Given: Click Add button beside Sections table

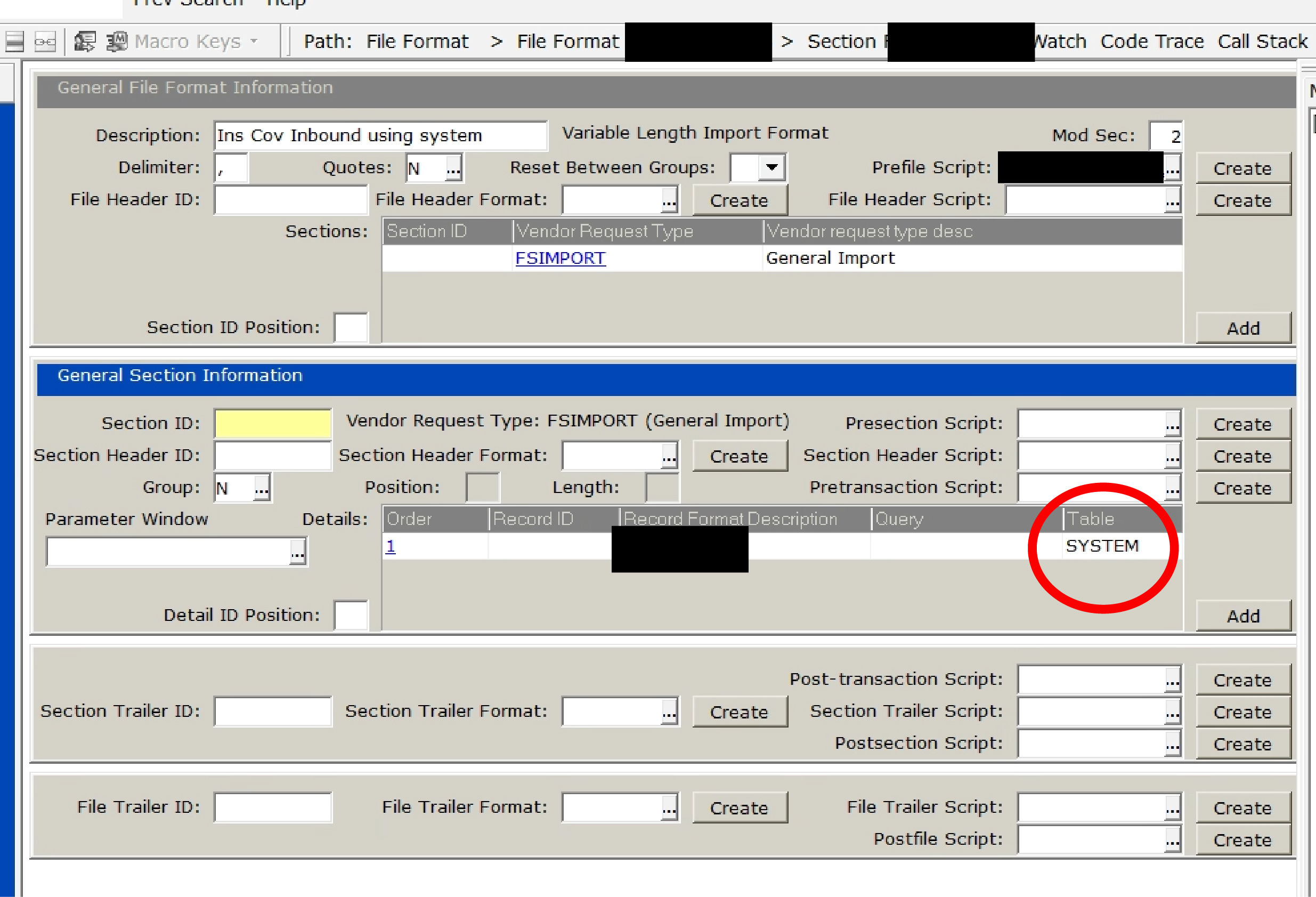Looking at the screenshot, I should click(x=1243, y=328).
